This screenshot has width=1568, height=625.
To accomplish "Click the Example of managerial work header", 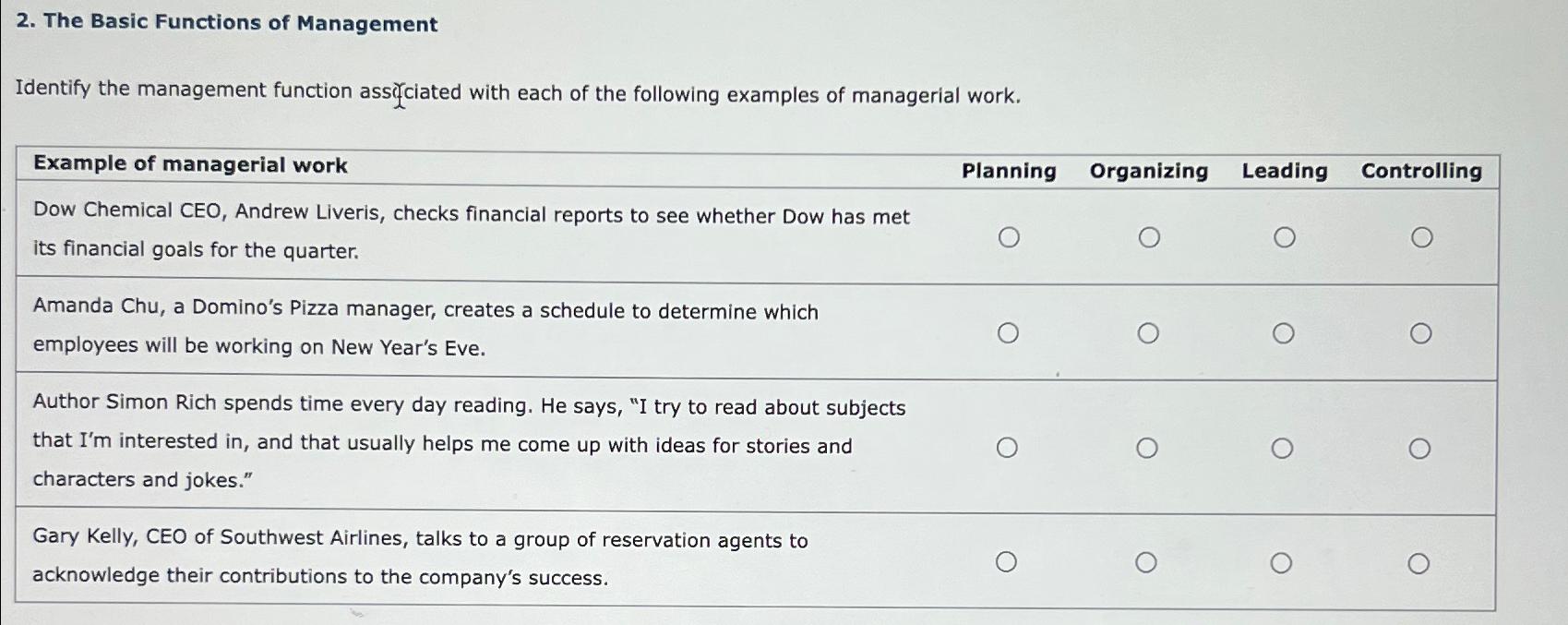I will tap(191, 165).
